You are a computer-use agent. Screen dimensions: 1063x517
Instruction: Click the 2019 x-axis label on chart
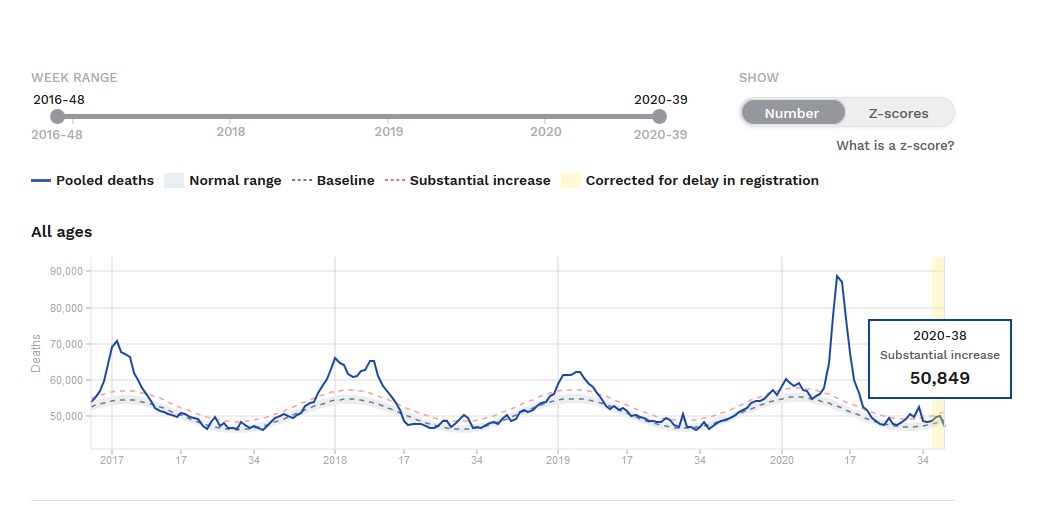tap(558, 460)
